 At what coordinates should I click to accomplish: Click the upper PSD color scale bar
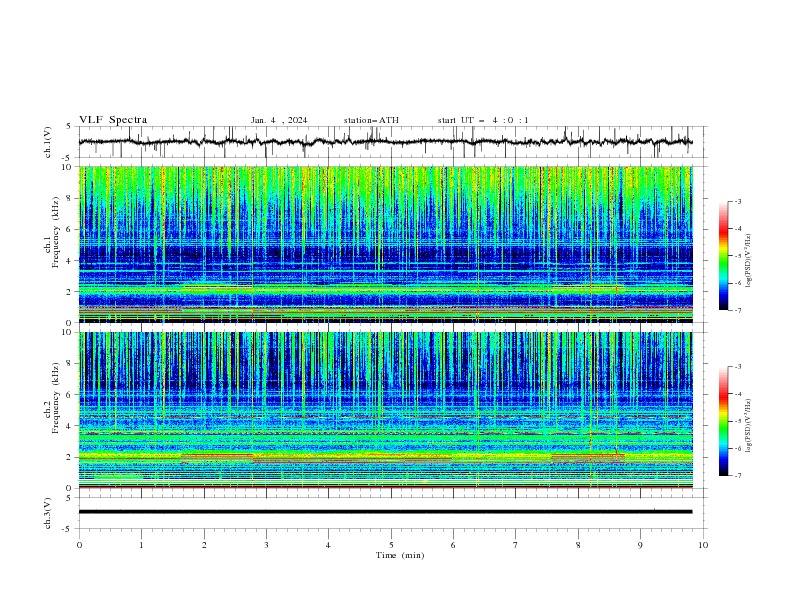pyautogui.click(x=723, y=256)
